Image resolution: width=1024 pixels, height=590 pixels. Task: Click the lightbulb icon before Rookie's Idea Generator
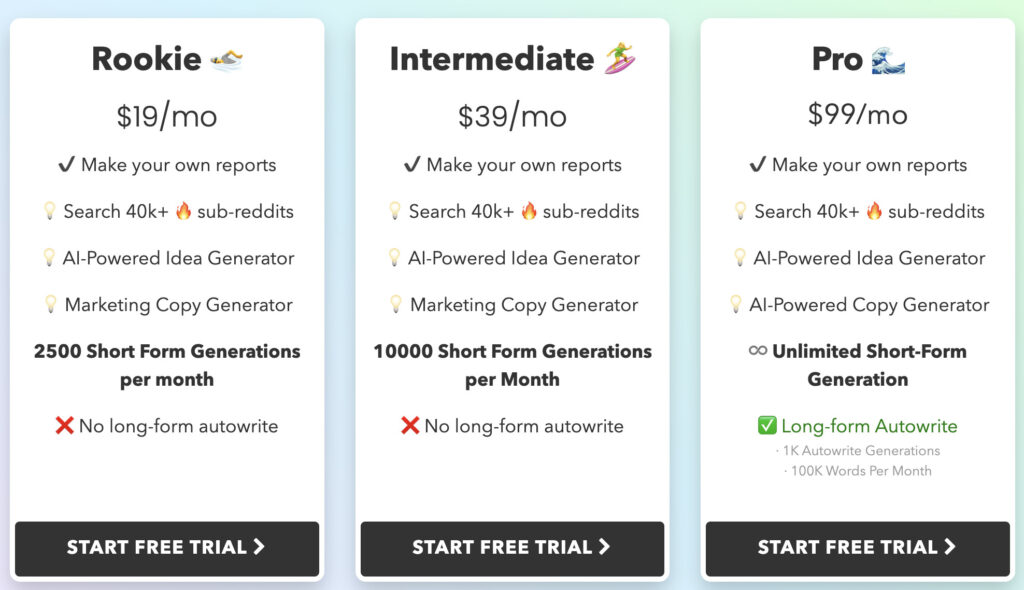48,258
